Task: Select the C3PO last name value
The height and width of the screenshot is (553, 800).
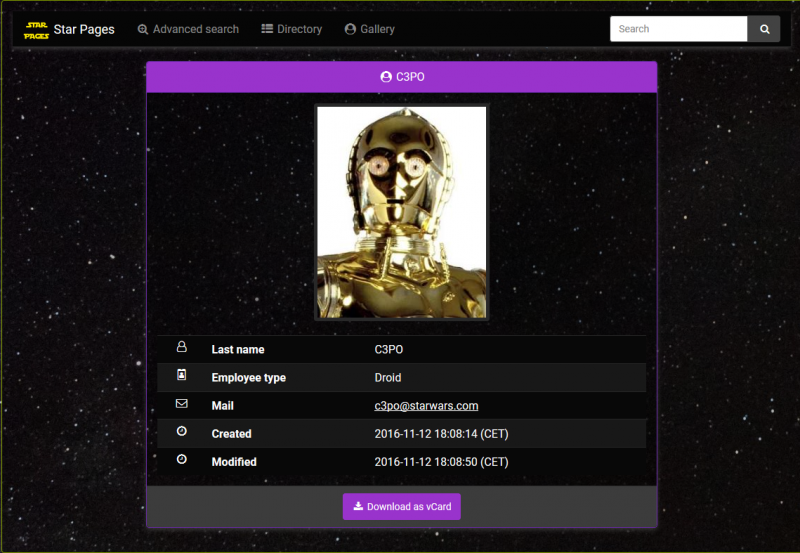Action: (x=389, y=350)
